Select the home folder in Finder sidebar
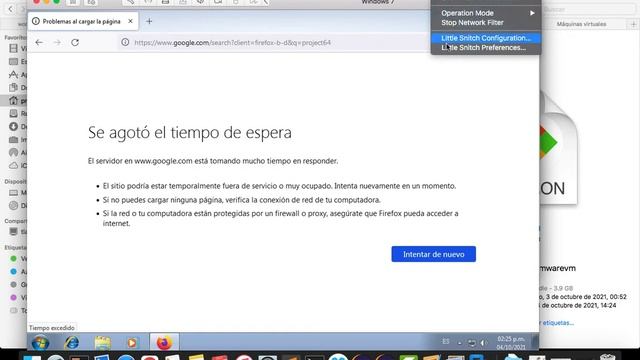Viewport: 640px width, 360px height. [x=13, y=100]
